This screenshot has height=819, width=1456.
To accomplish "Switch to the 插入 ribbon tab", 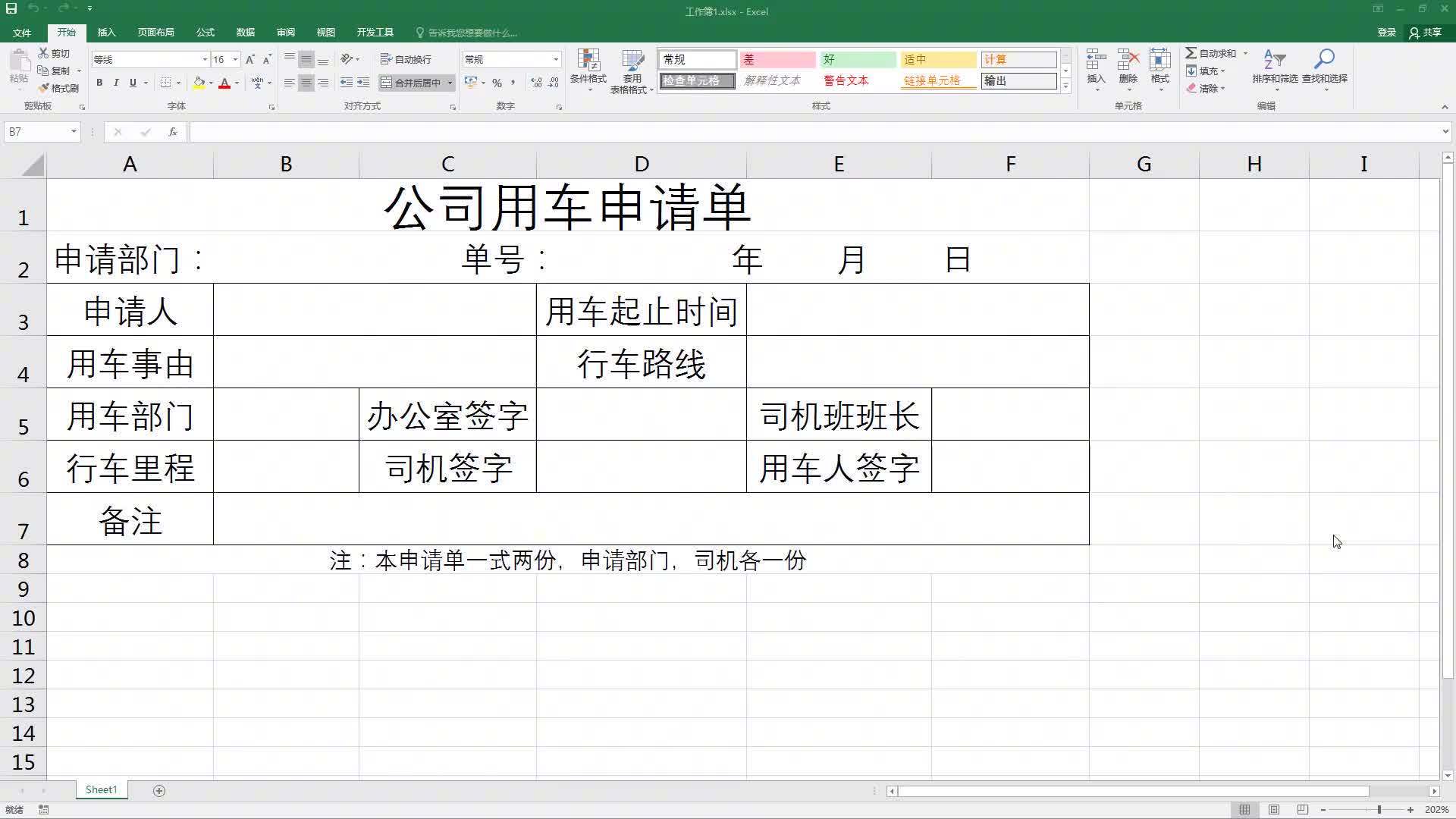I will 106,32.
